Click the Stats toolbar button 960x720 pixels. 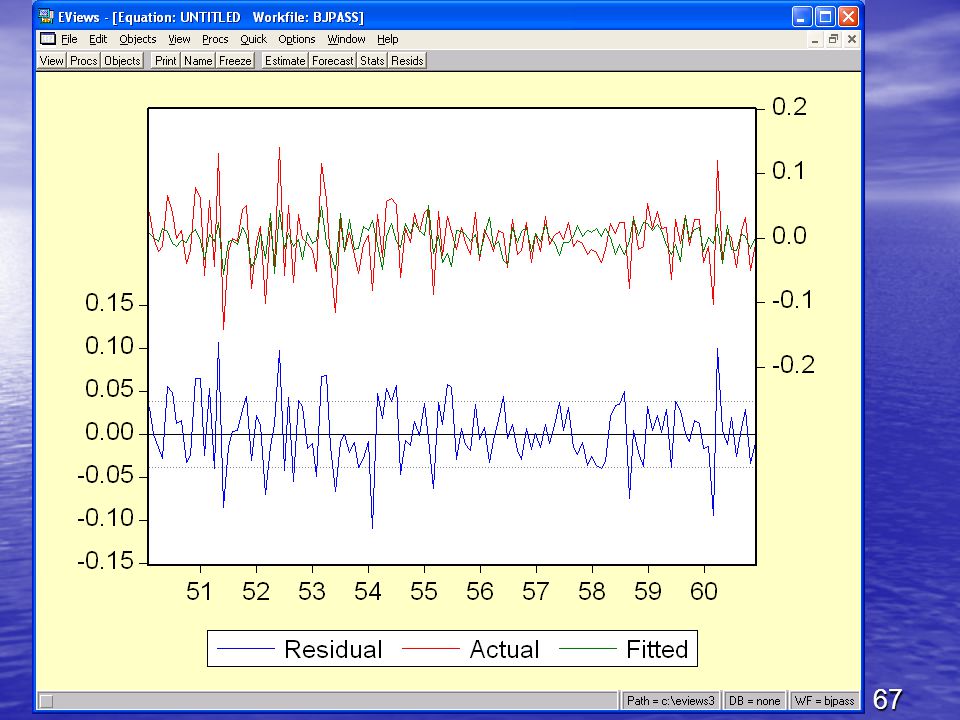tap(372, 61)
